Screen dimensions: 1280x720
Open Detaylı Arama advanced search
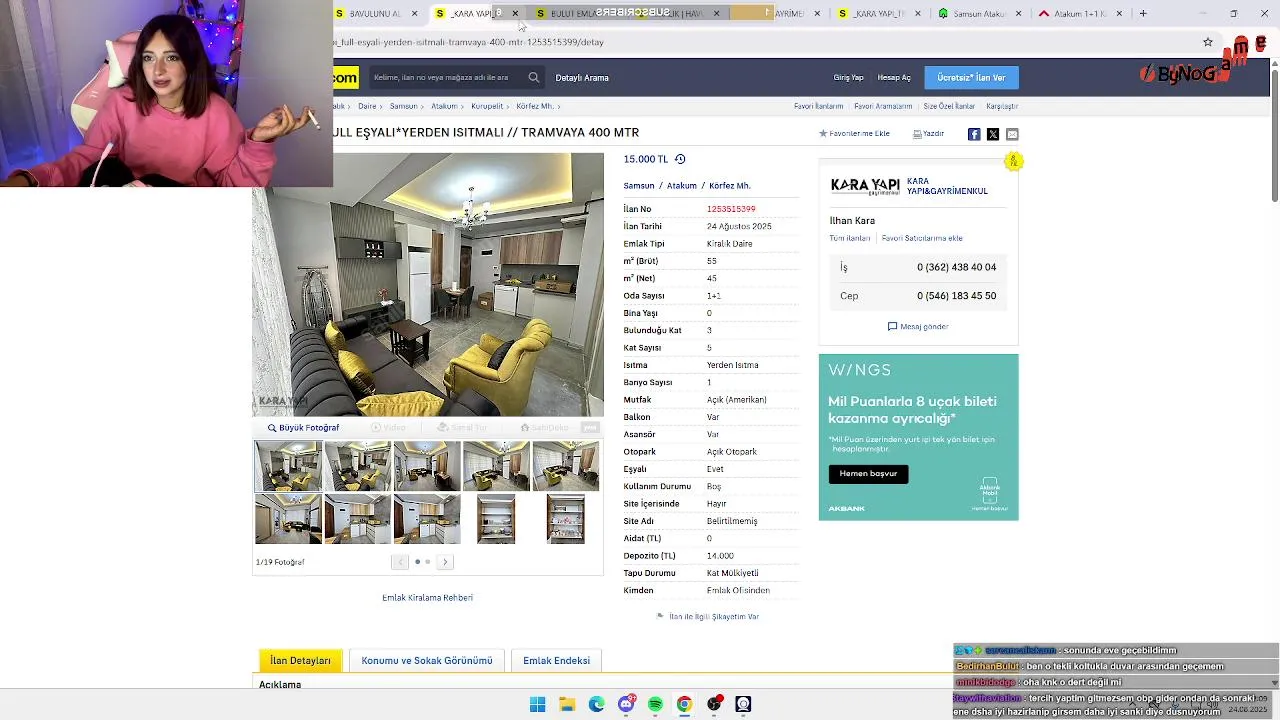coord(582,77)
